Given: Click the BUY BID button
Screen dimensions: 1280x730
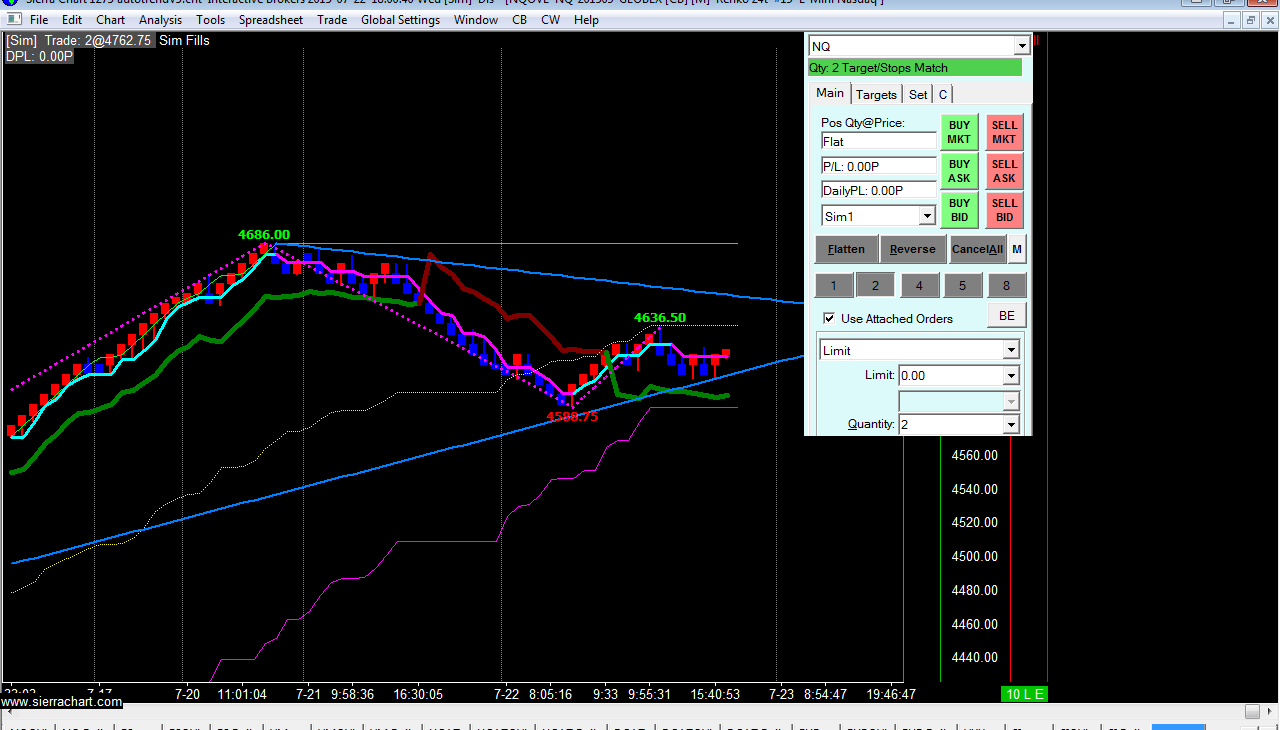Looking at the screenshot, I should [x=960, y=210].
